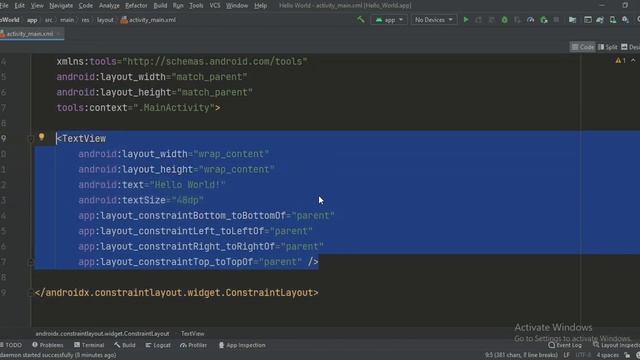Click the green Run app play icon
The width and height of the screenshot is (640, 360).
(466, 20)
